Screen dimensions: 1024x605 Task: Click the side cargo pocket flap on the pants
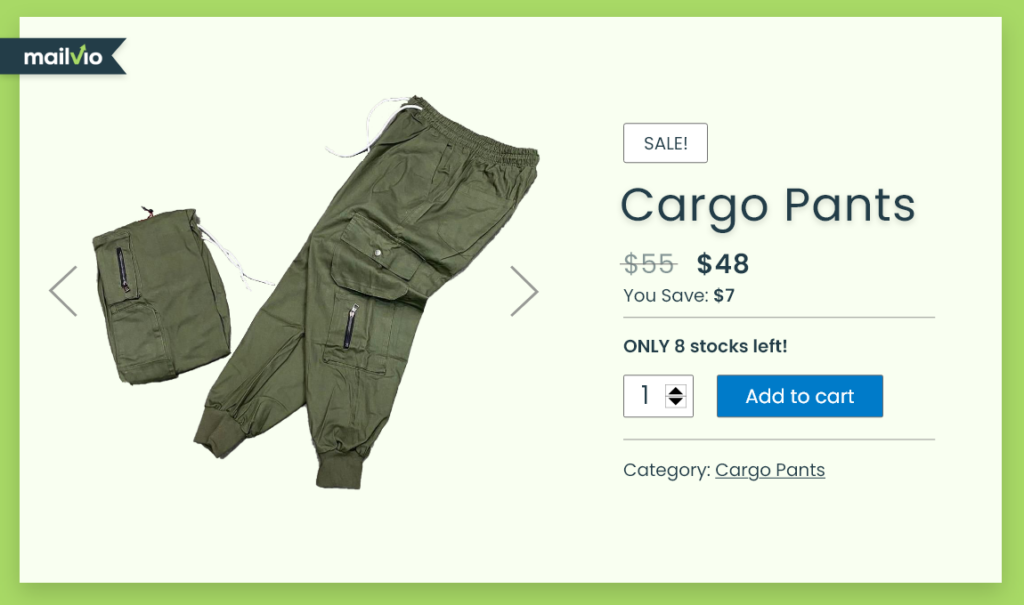coord(377,250)
